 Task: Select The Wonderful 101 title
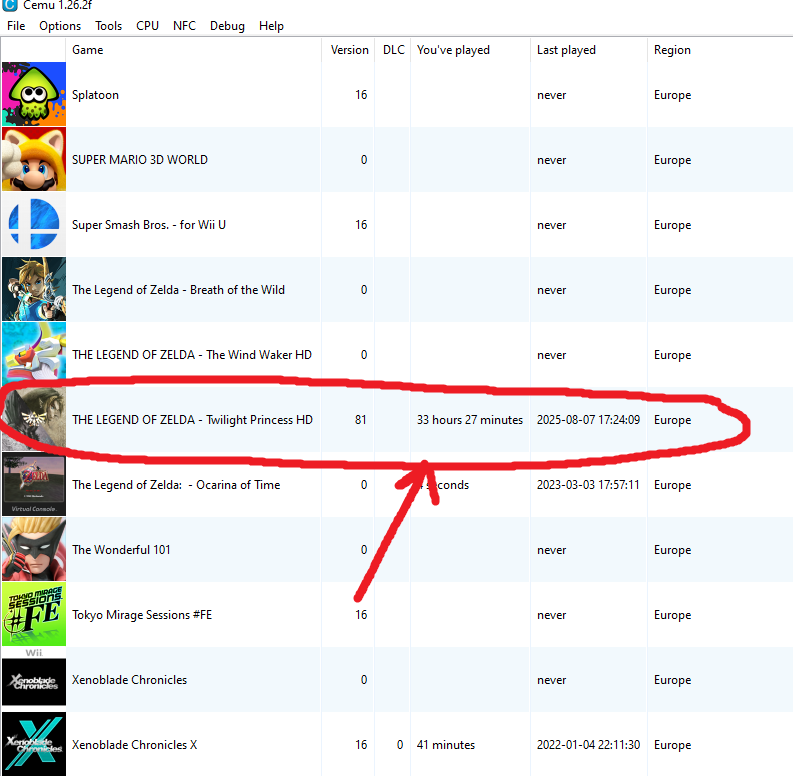[121, 550]
